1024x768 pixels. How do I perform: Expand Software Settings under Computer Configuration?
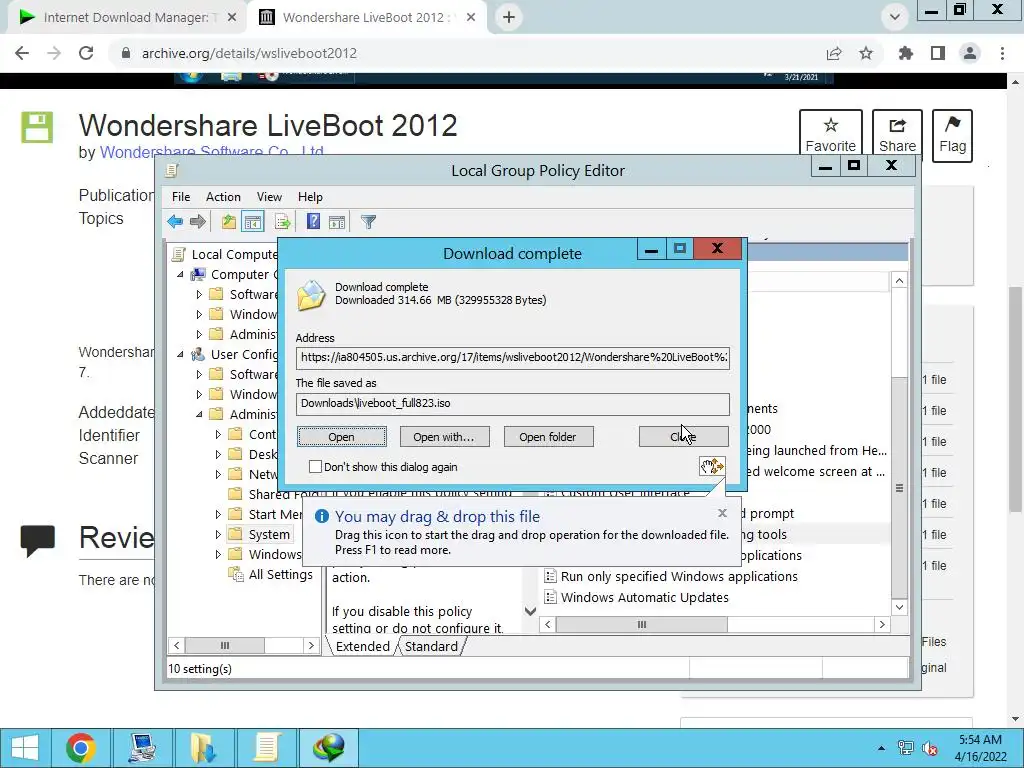coord(199,295)
